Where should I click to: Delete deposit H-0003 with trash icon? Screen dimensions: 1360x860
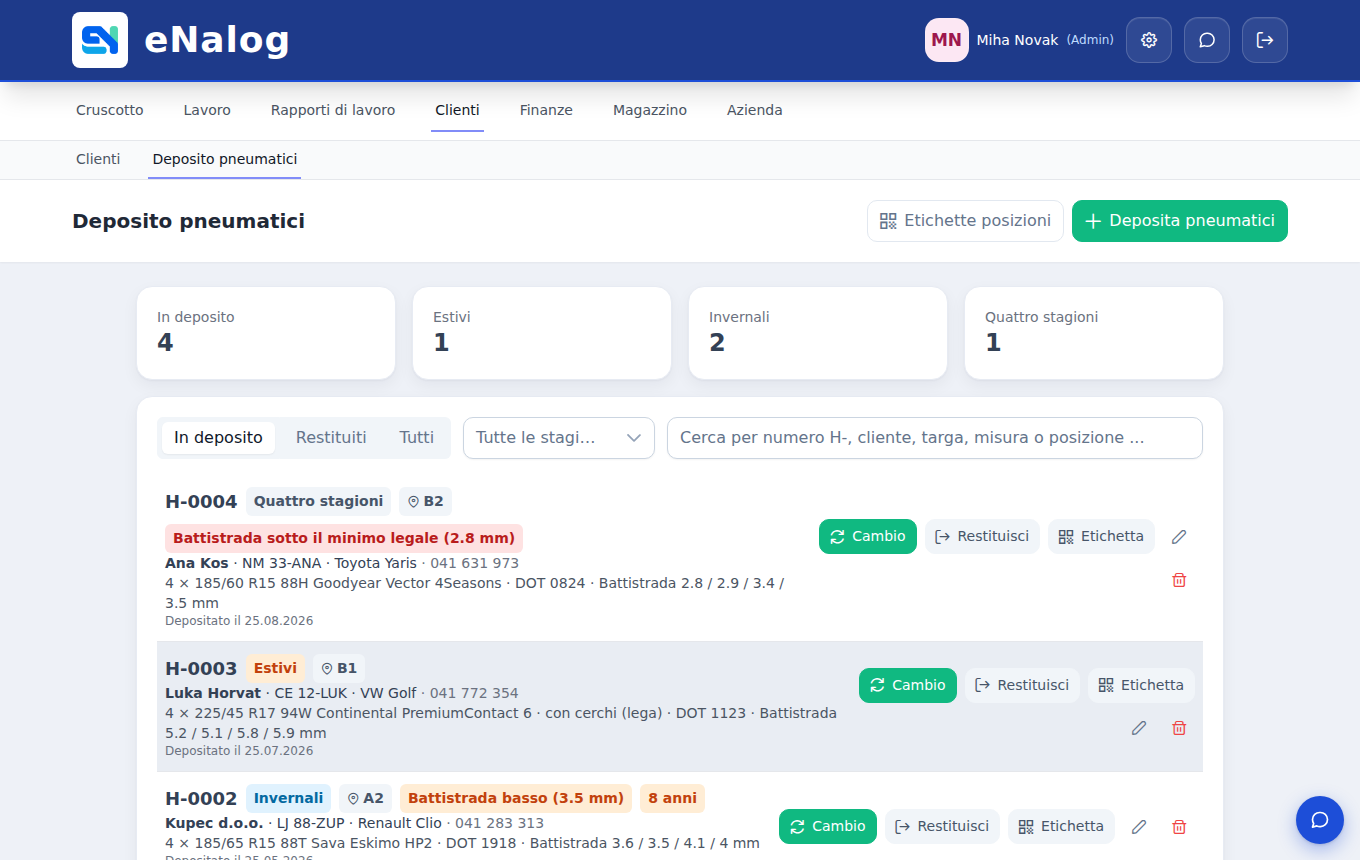[1179, 728]
